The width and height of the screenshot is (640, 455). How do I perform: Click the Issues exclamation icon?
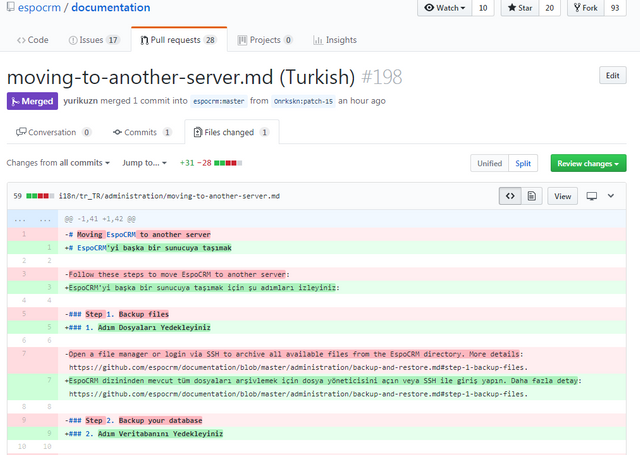(x=73, y=40)
